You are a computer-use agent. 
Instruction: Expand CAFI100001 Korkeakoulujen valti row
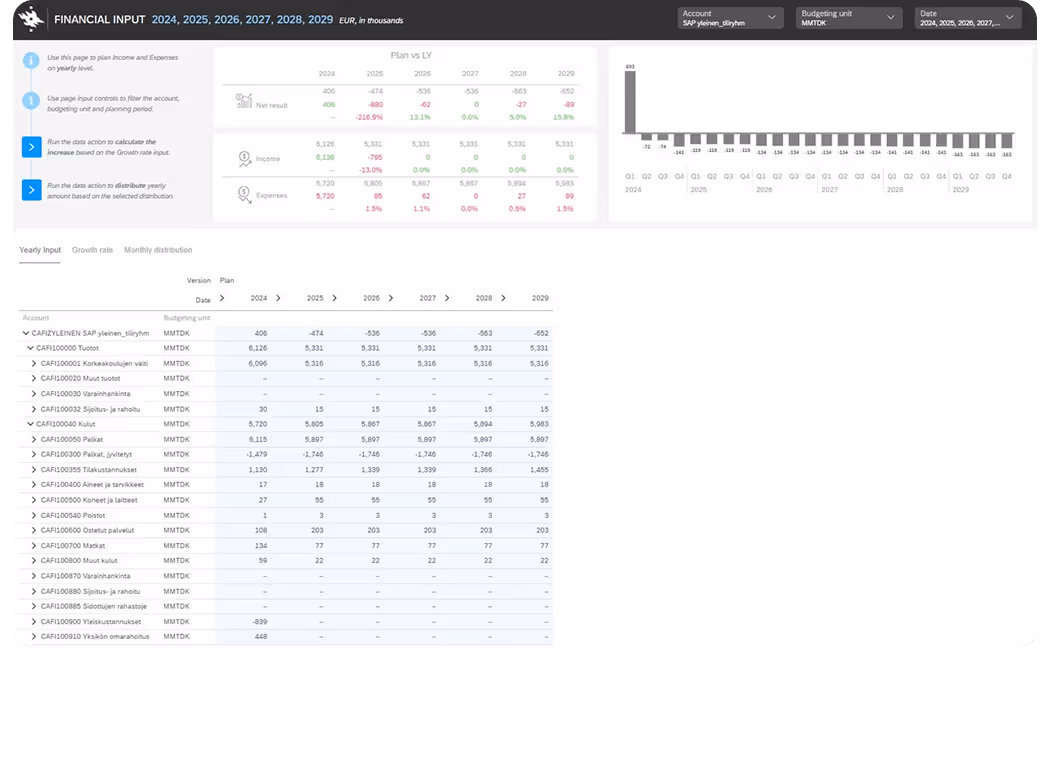pos(34,364)
